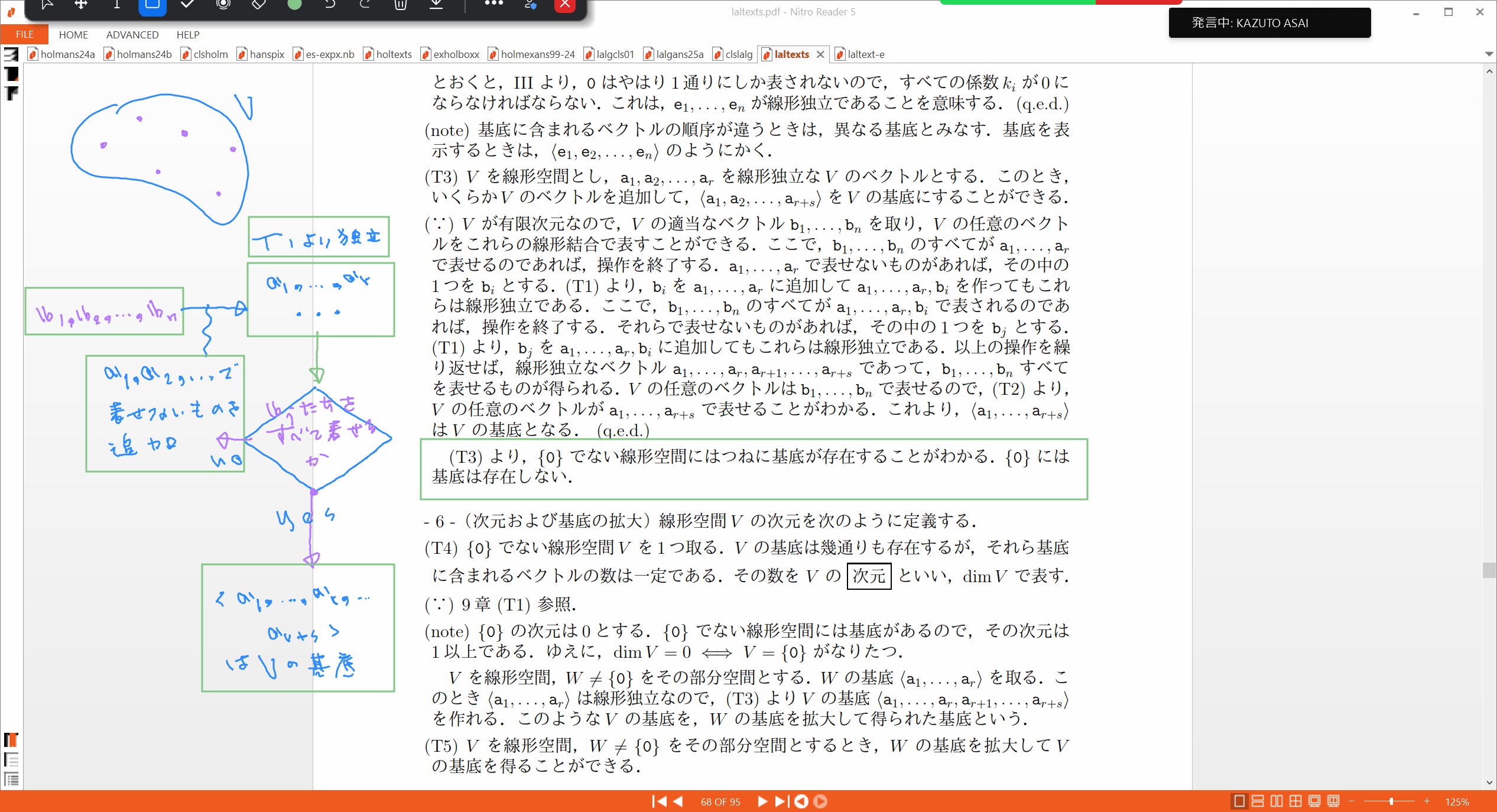
Task: Click the page number field 68 OF 95
Action: click(720, 802)
